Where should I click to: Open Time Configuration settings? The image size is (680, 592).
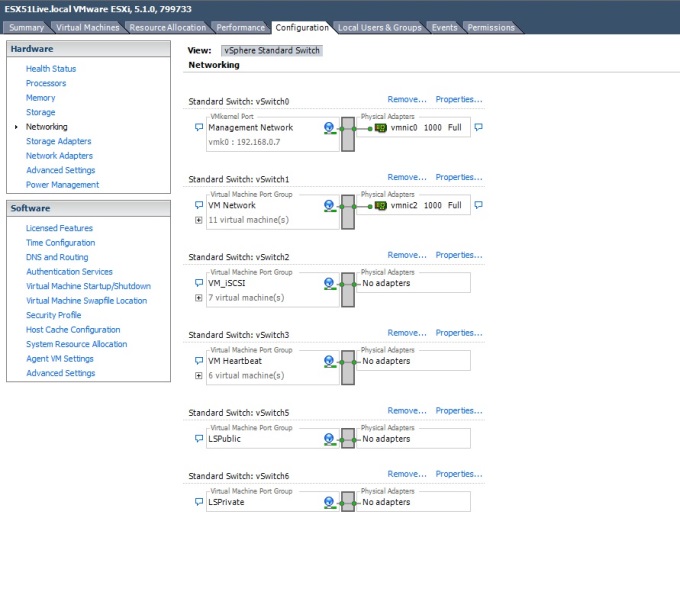[x=60, y=243]
